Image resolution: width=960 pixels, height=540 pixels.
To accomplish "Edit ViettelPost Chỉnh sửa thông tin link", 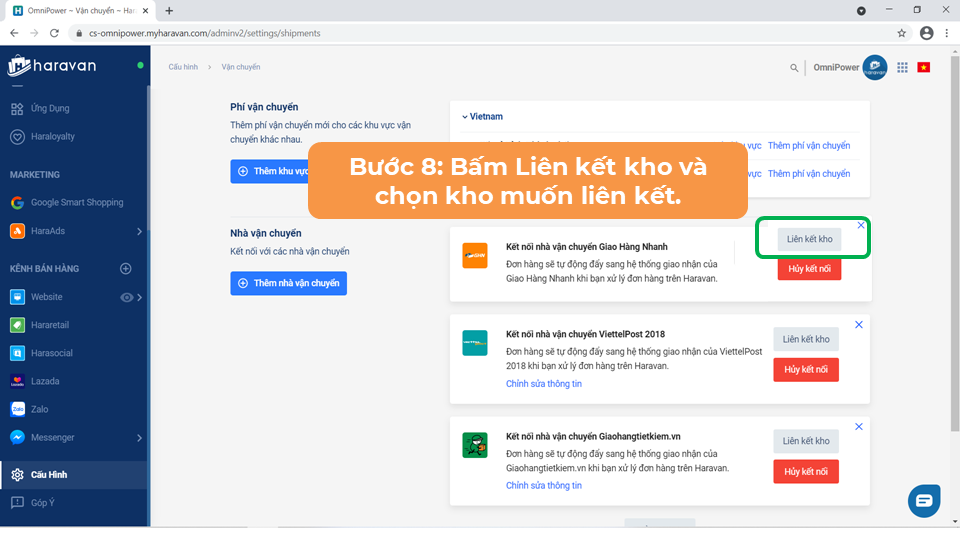I will click(544, 384).
